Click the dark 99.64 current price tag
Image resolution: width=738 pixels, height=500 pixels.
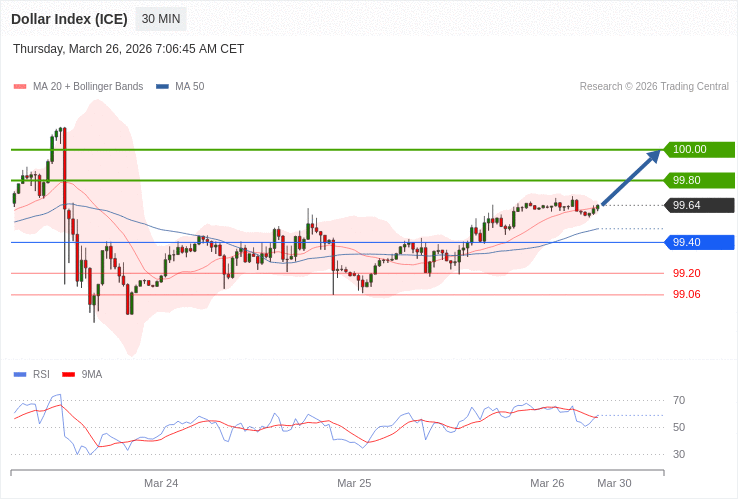pos(699,205)
